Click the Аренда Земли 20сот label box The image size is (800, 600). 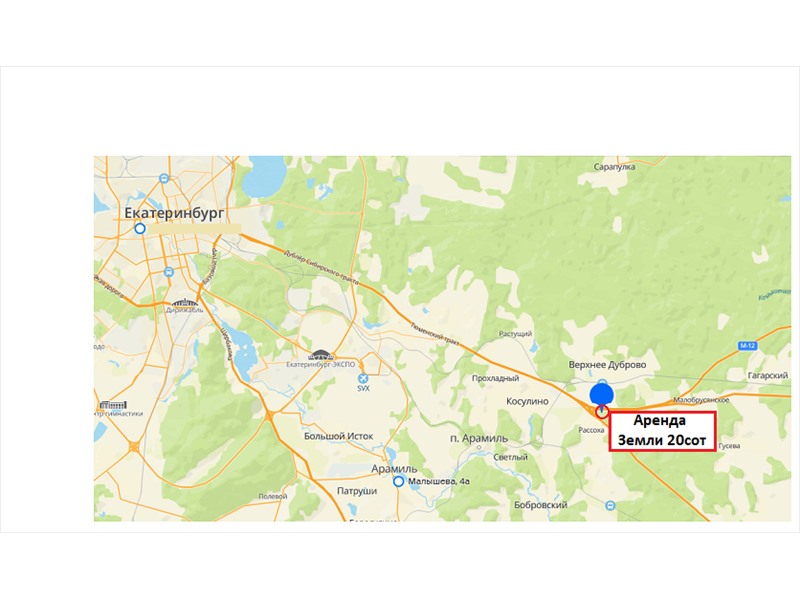(x=662, y=431)
